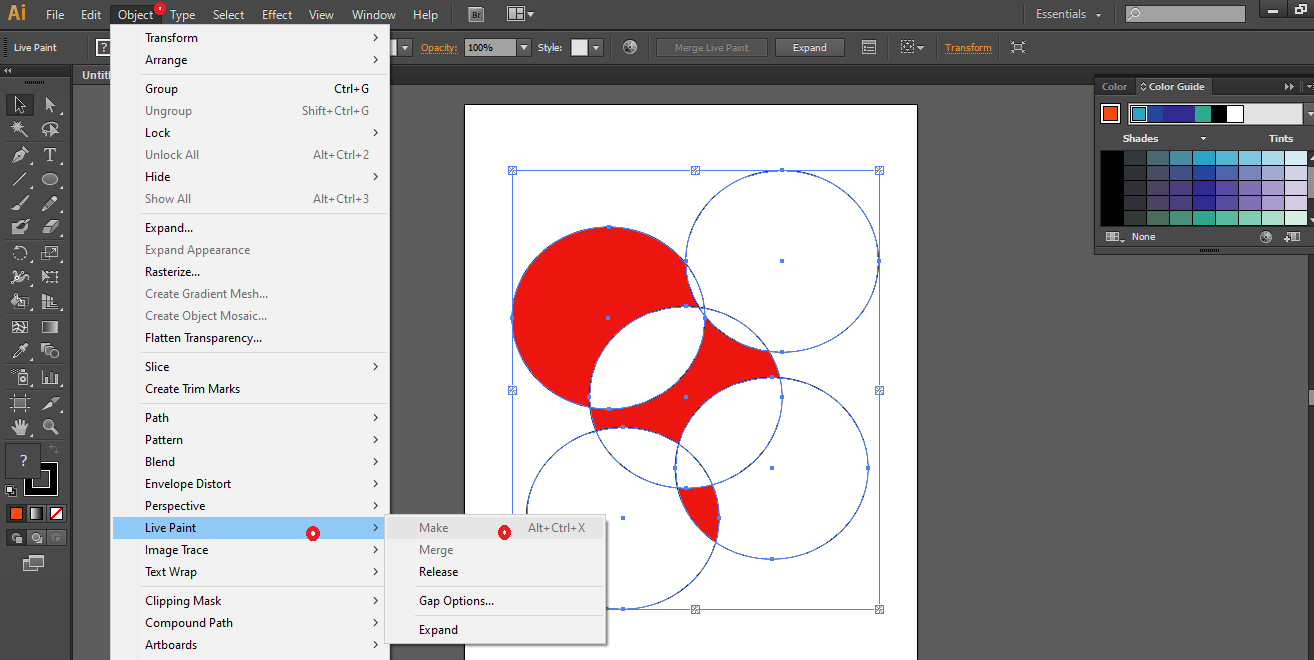
Task: Activate the Eyedropper tool
Action: 19,351
